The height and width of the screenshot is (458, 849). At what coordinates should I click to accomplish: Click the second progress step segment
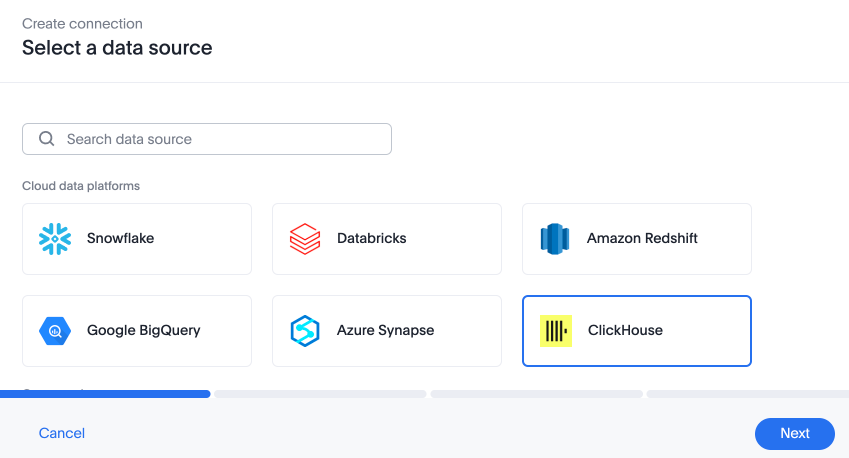(320, 394)
